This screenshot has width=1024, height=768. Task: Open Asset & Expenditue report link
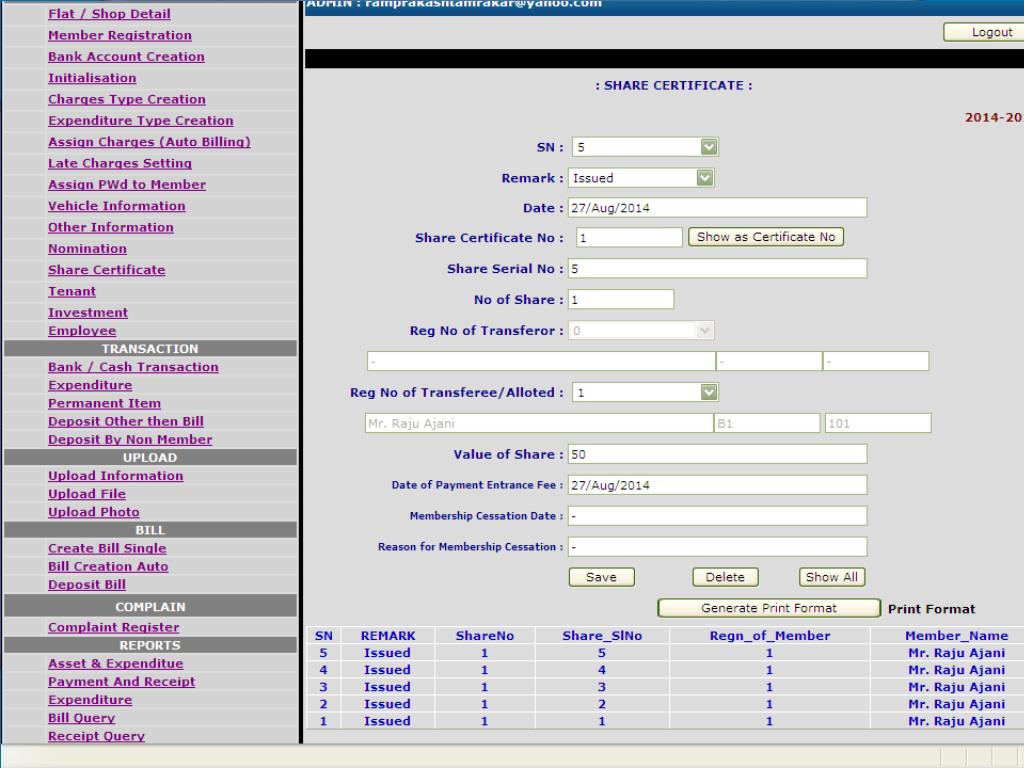[x=116, y=664]
